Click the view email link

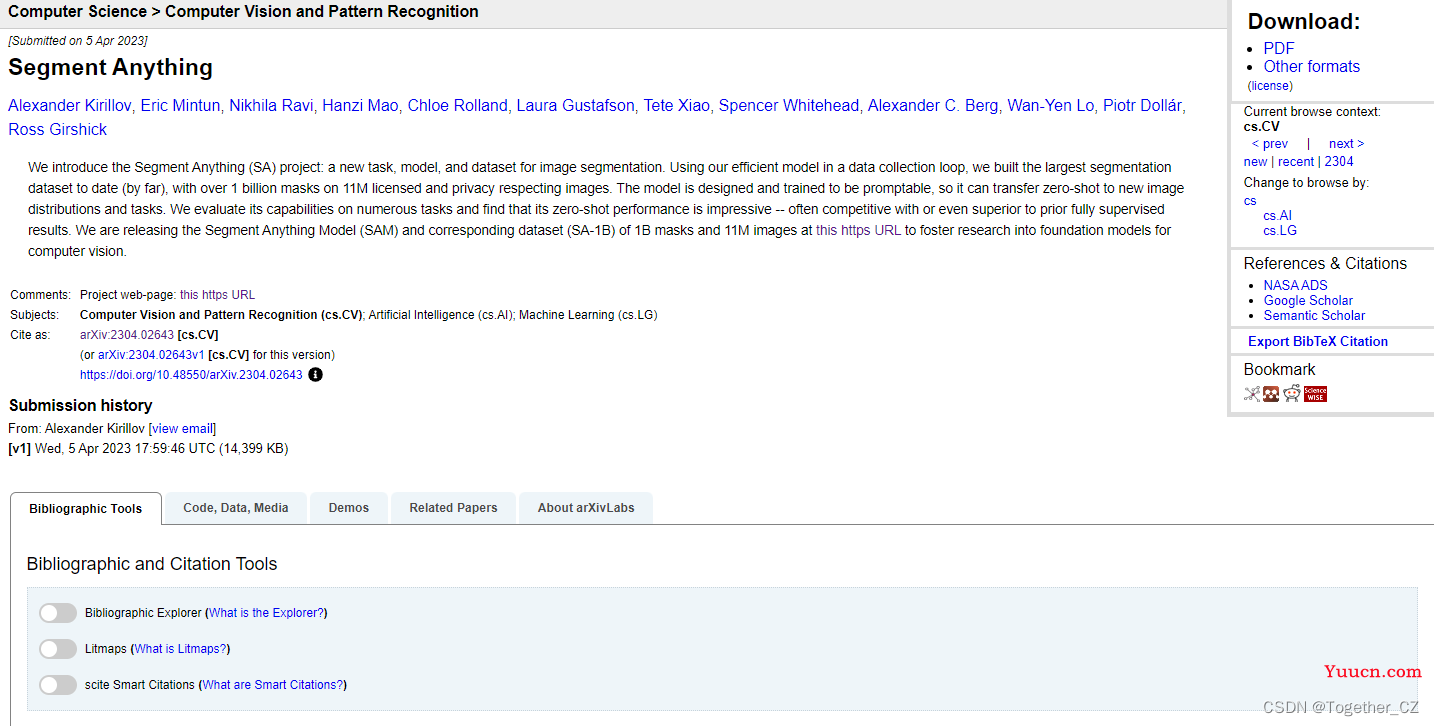(182, 429)
